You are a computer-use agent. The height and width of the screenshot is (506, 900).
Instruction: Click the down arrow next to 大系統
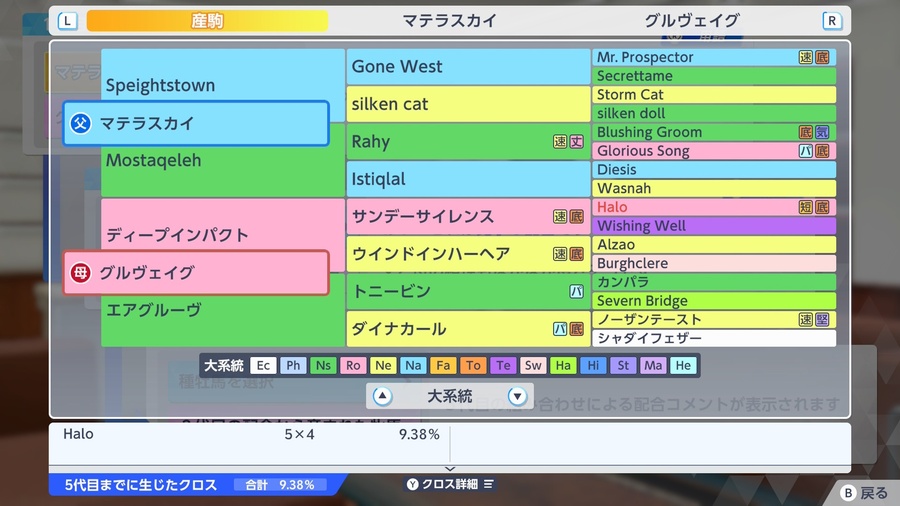click(517, 396)
